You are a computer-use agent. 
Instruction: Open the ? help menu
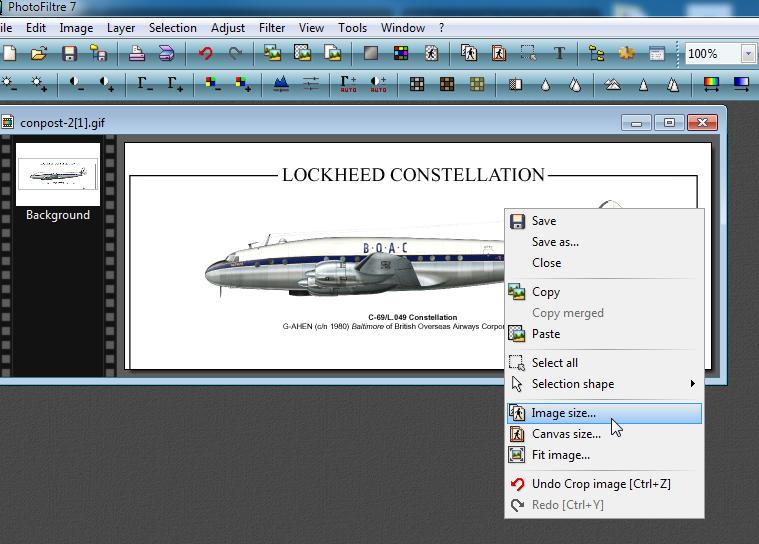(441, 28)
